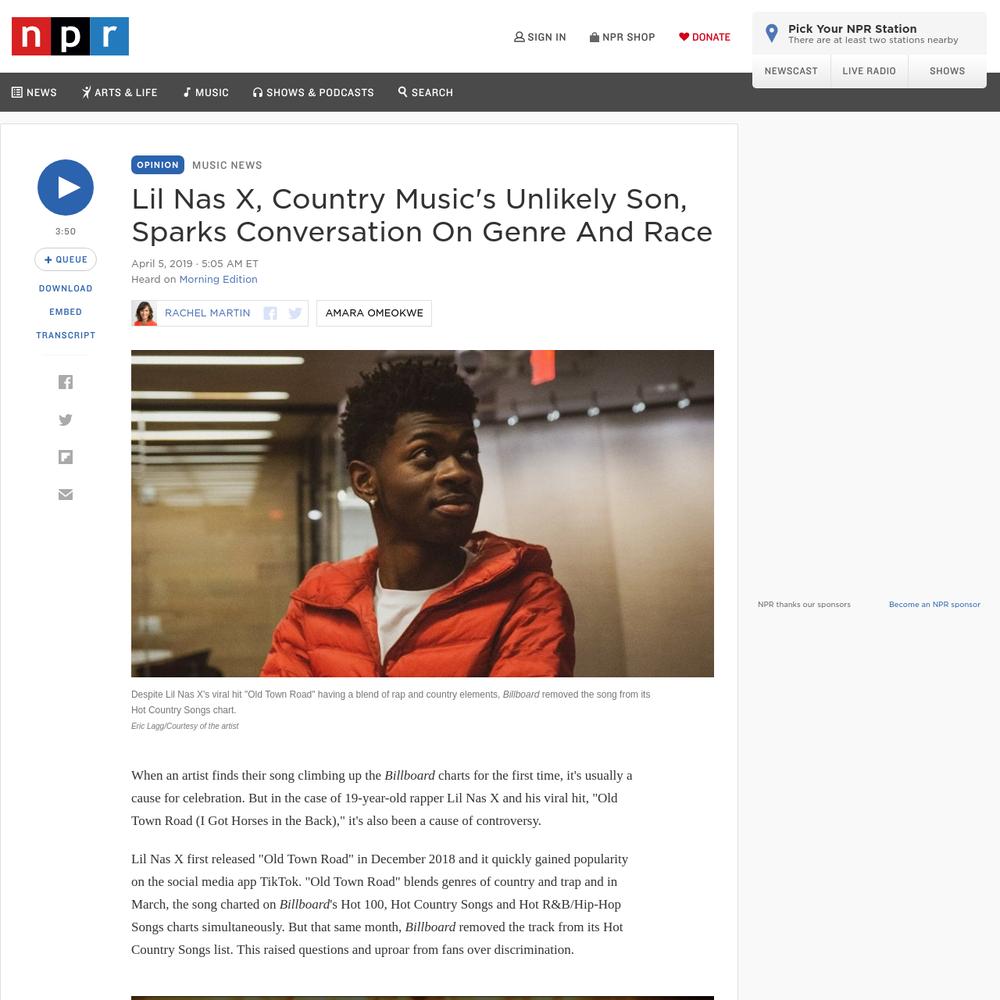Viewport: 1000px width, 1000px height.
Task: Click the Opinion tag badge
Action: pos(158,165)
